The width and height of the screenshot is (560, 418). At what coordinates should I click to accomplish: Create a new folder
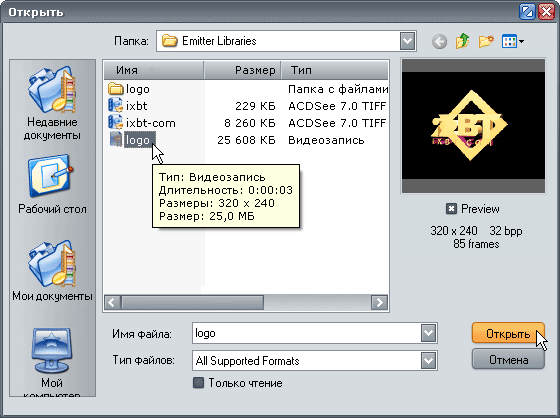coord(486,41)
